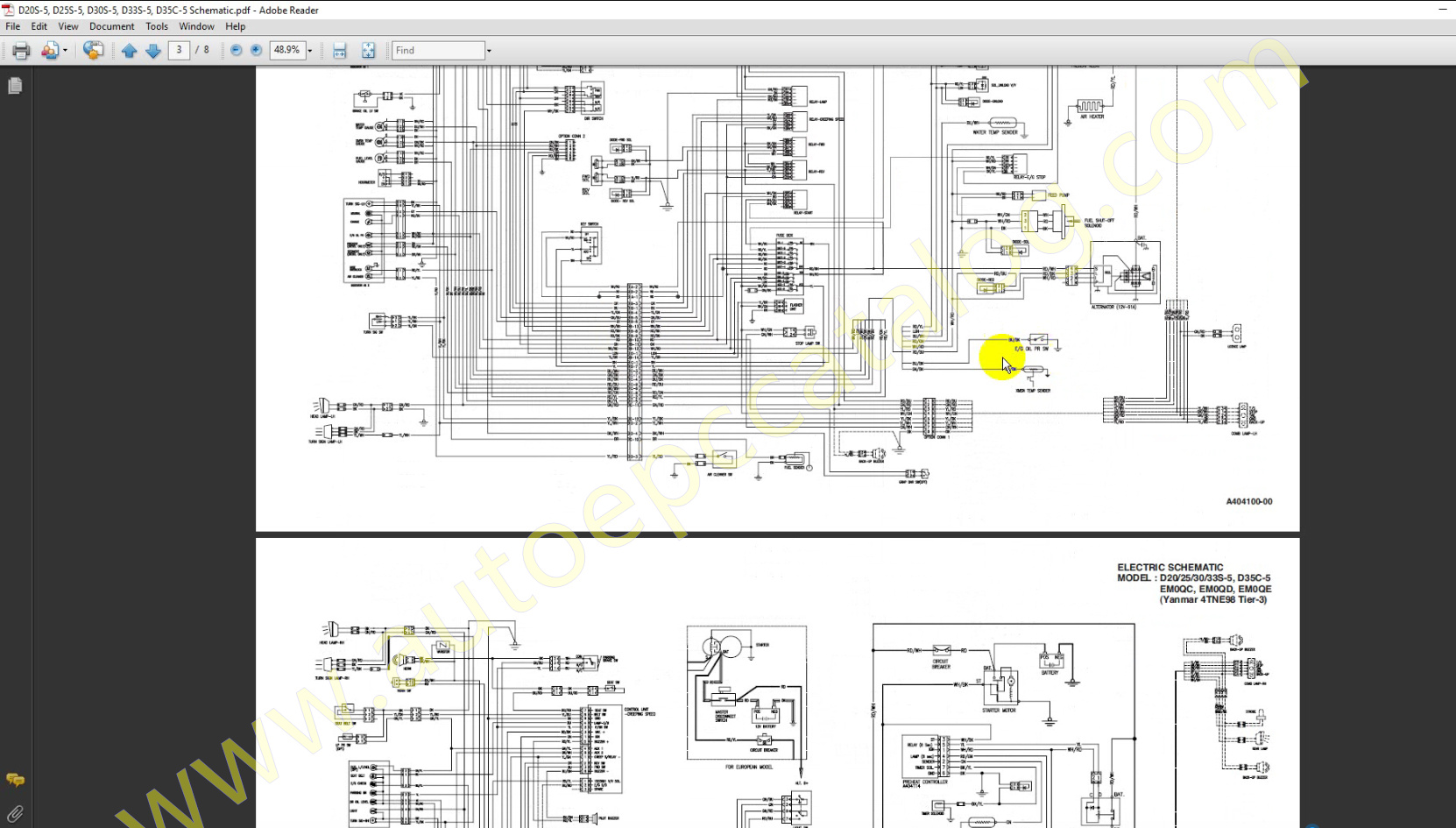The image size is (1456, 828).
Task: Open the Attachments paperclip panel
Action: click(15, 814)
